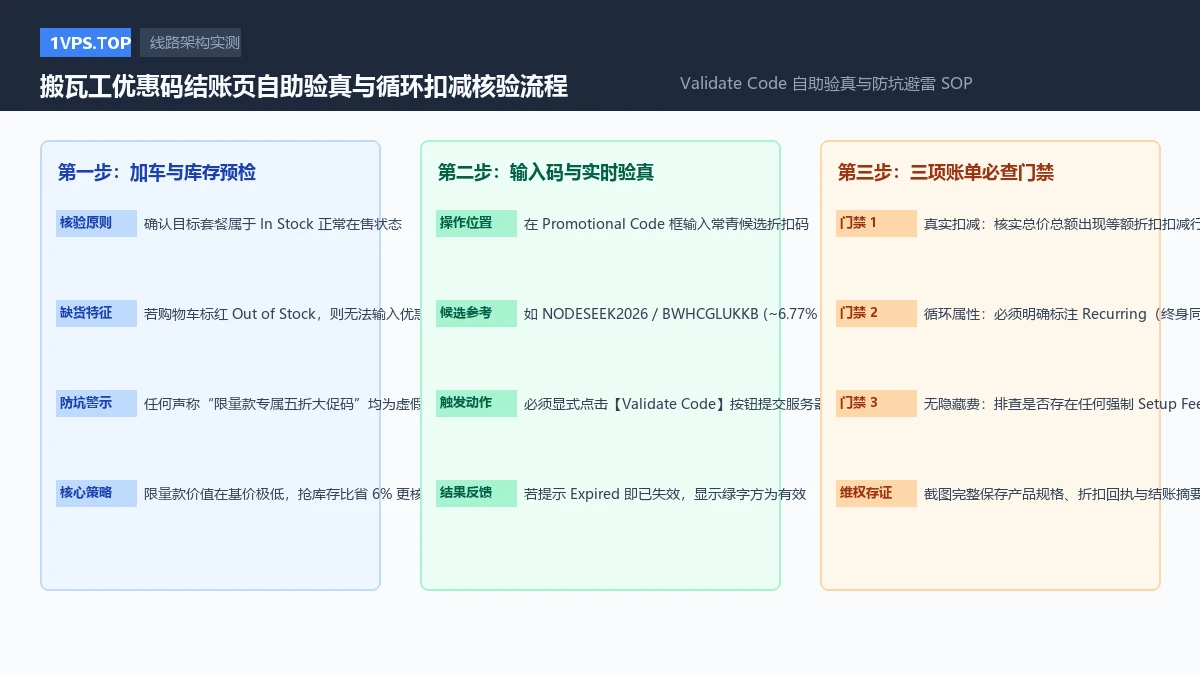
Task: Click text 若提示 Expired 即已失效
Action: (x=665, y=494)
